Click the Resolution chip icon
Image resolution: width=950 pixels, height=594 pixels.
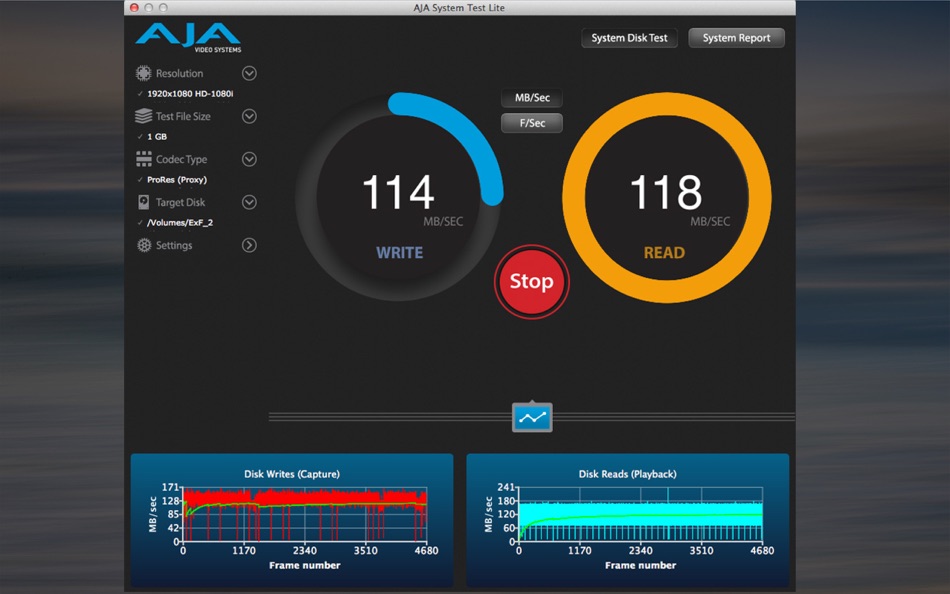click(144, 73)
